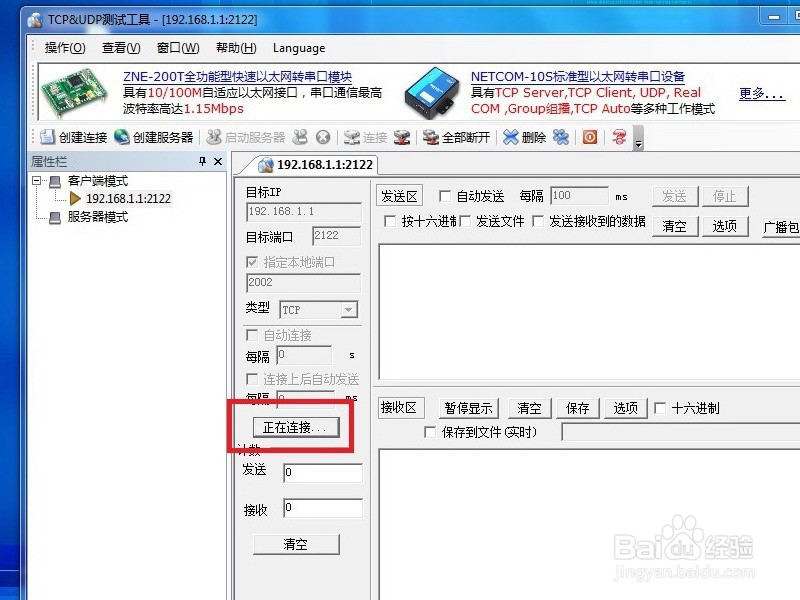This screenshot has height=600, width=800.
Task: Toggle the 发送文件 checkbox
Action: point(465,221)
